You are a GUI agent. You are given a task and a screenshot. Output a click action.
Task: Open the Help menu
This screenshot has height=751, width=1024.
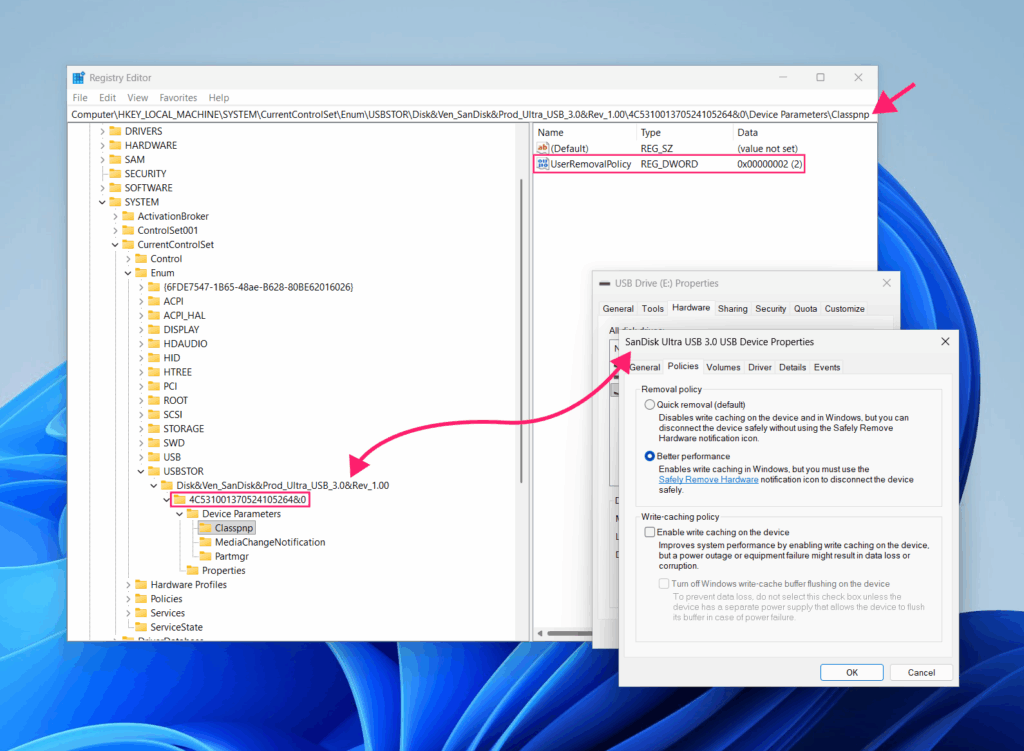[x=219, y=97]
